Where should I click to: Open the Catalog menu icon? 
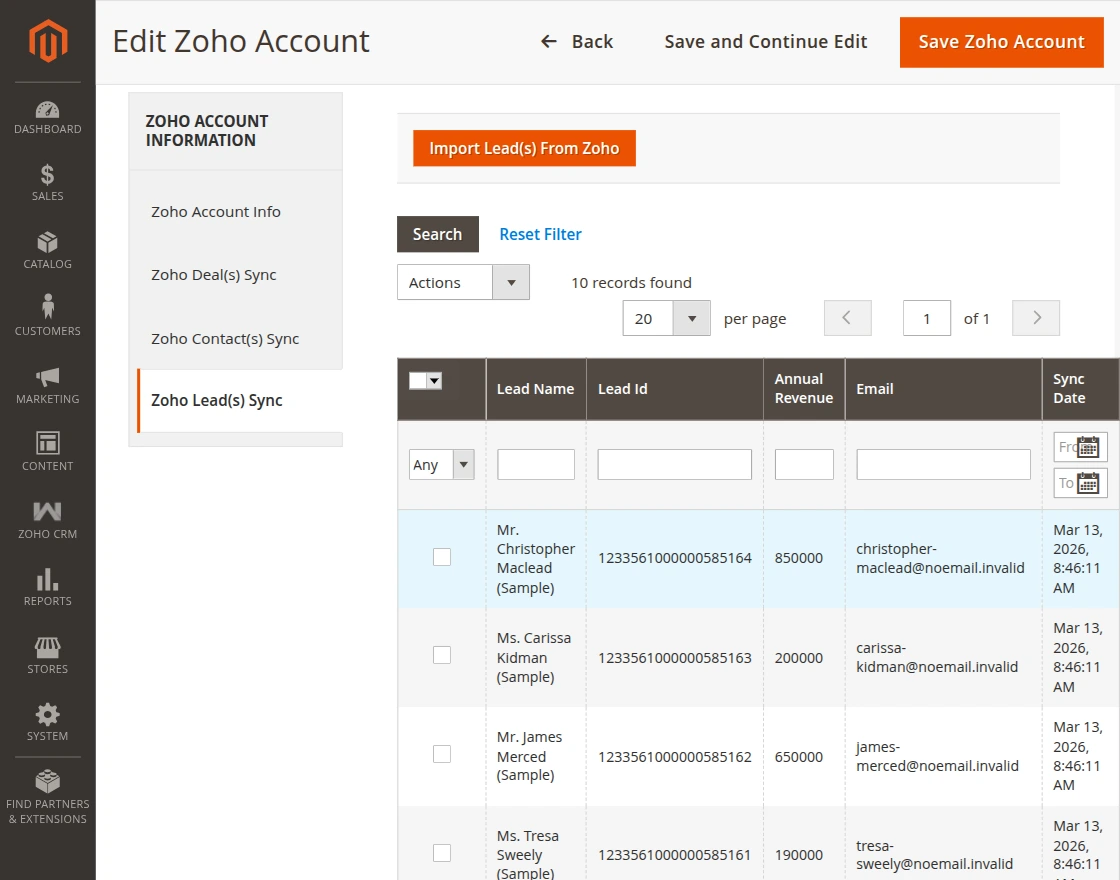pos(47,242)
